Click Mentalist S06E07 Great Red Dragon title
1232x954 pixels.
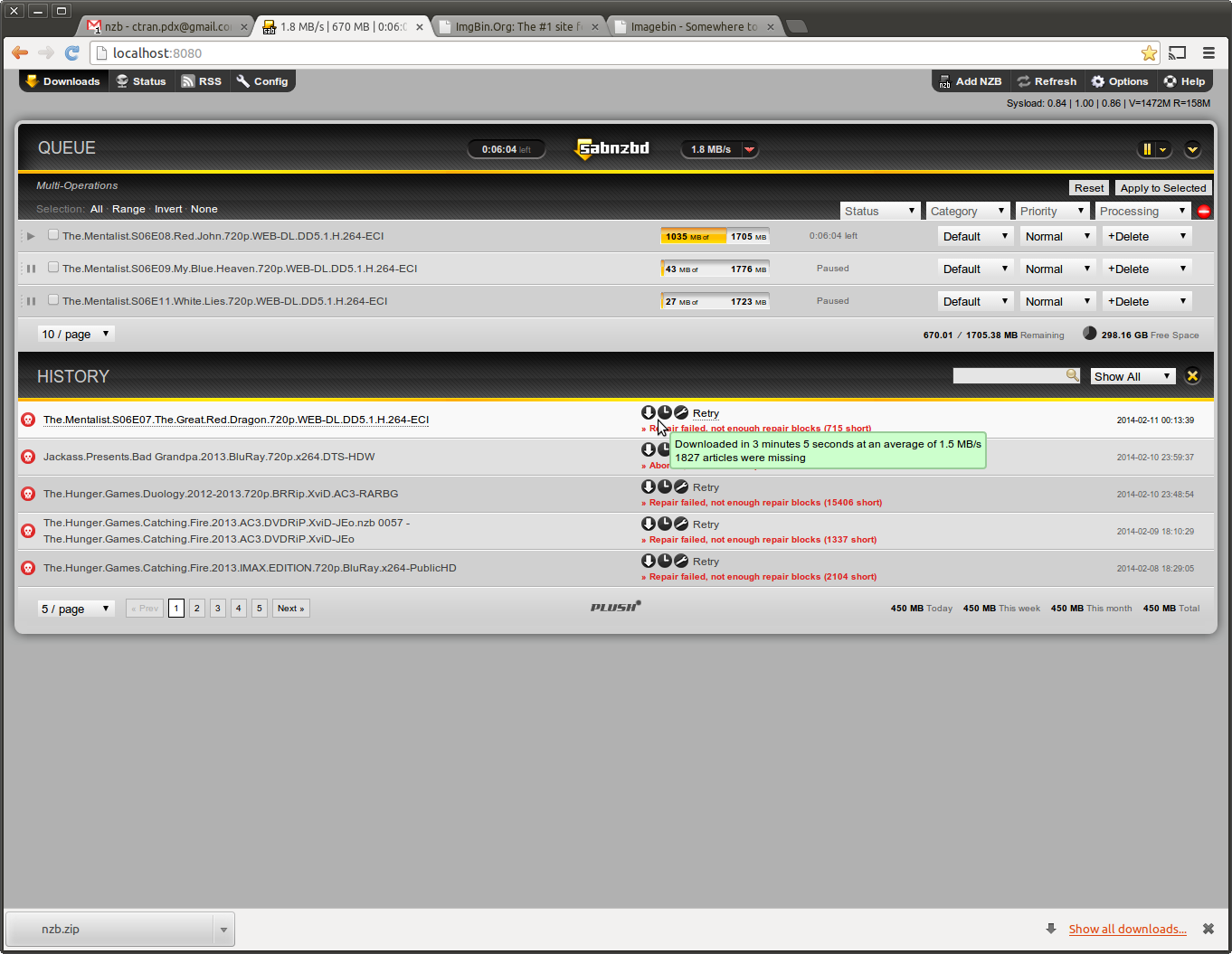[x=236, y=420]
